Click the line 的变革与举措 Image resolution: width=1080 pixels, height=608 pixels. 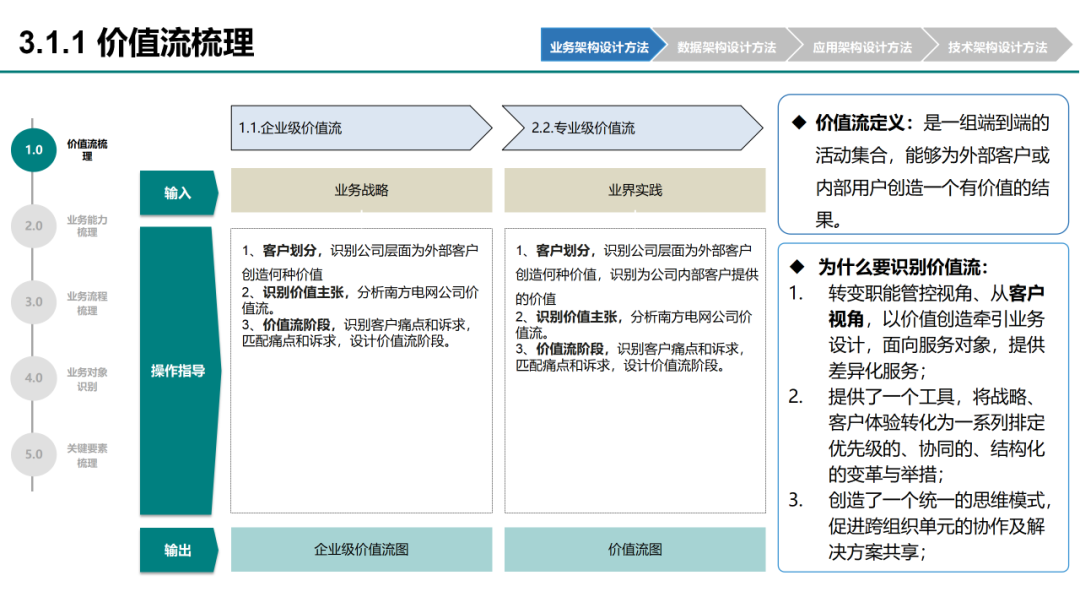point(886,474)
